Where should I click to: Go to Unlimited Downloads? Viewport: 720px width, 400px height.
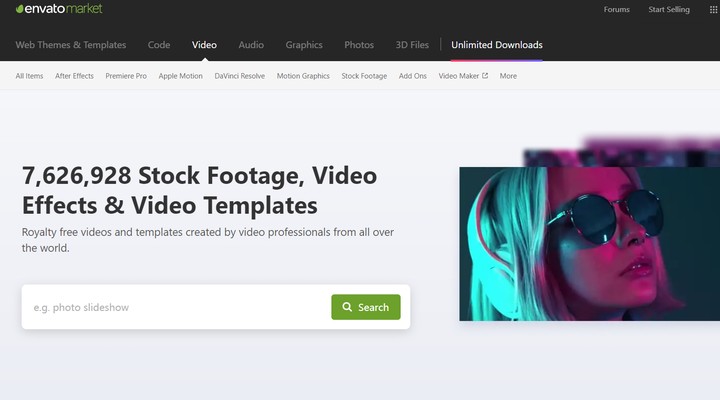[x=496, y=45]
